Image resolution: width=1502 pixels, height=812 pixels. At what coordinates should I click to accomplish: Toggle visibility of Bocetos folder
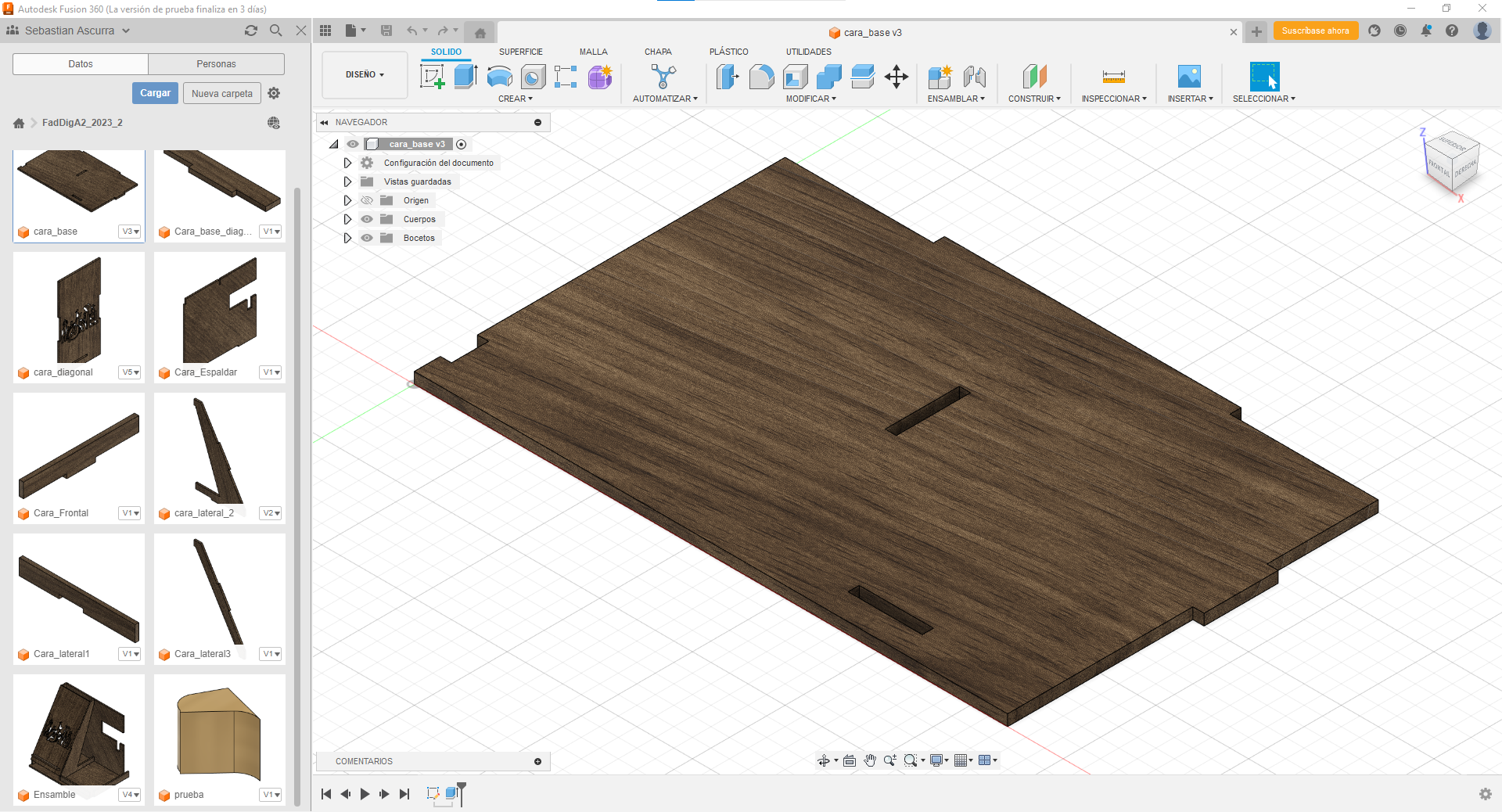tap(367, 238)
